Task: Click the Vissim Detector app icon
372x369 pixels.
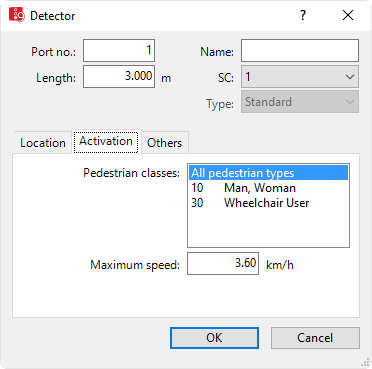Action: pos(16,15)
